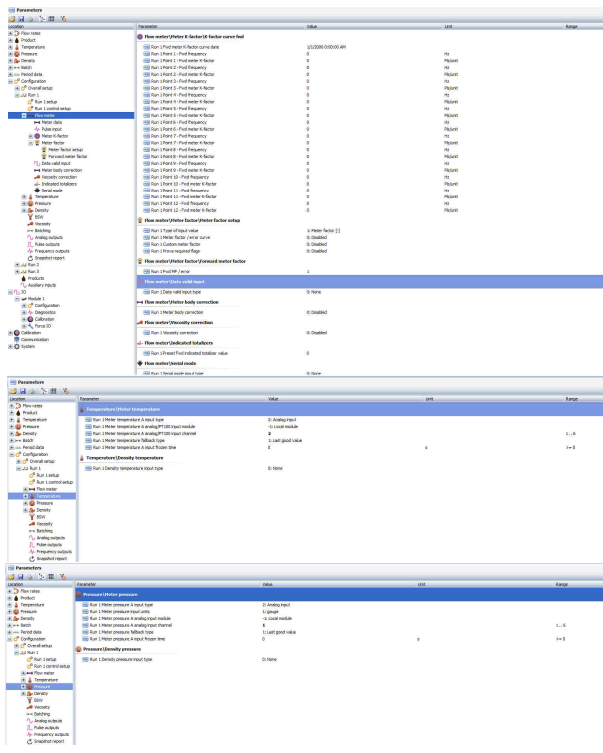
Task: Select Meter data under Flow meter tree
Action: pyautogui.click(x=52, y=122)
